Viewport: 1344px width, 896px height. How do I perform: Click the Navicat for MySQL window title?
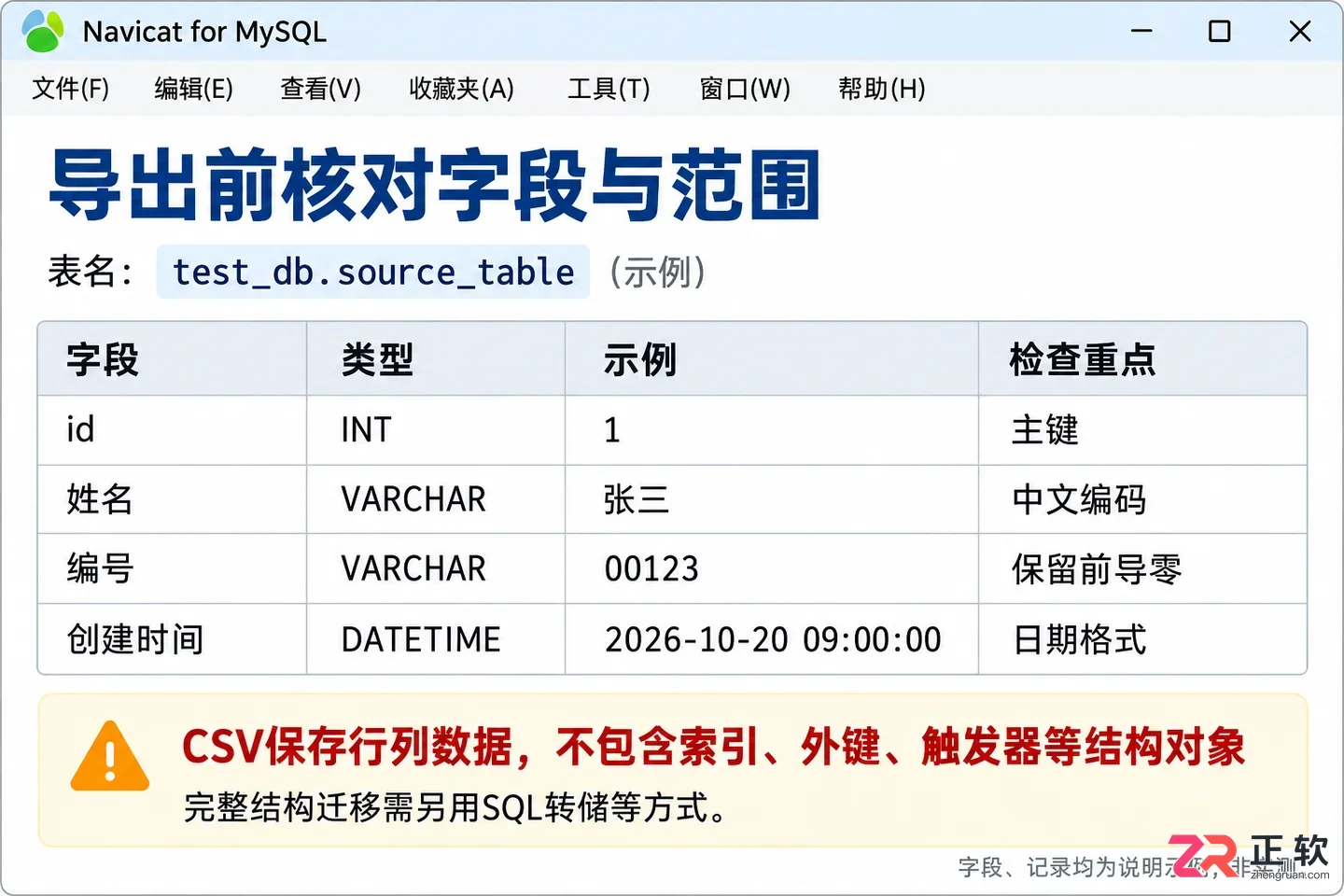tap(204, 32)
